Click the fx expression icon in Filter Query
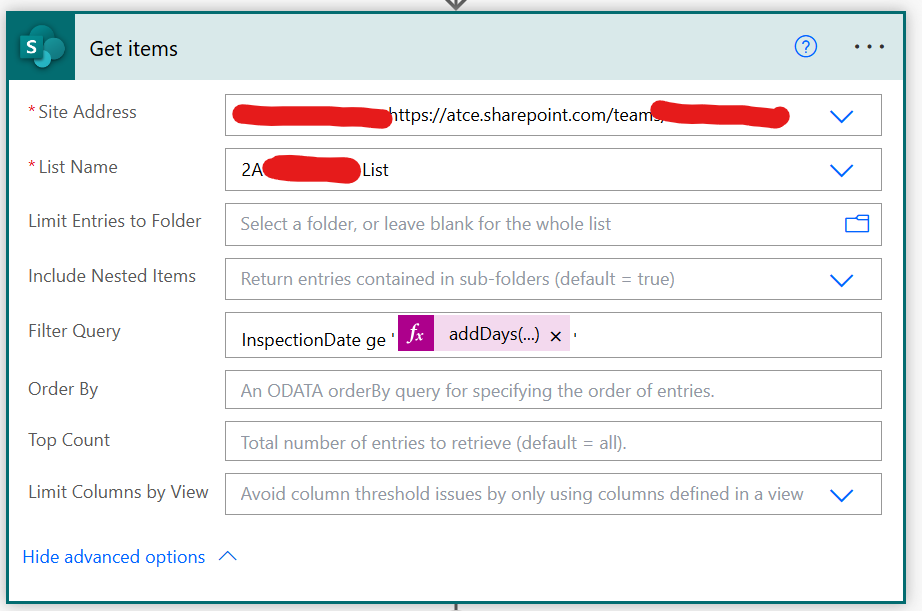Image resolution: width=922 pixels, height=611 pixels. click(416, 332)
